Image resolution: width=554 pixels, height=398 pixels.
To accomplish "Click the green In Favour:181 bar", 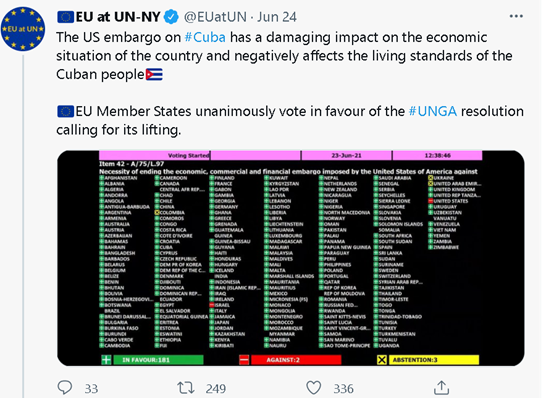I will [158, 360].
